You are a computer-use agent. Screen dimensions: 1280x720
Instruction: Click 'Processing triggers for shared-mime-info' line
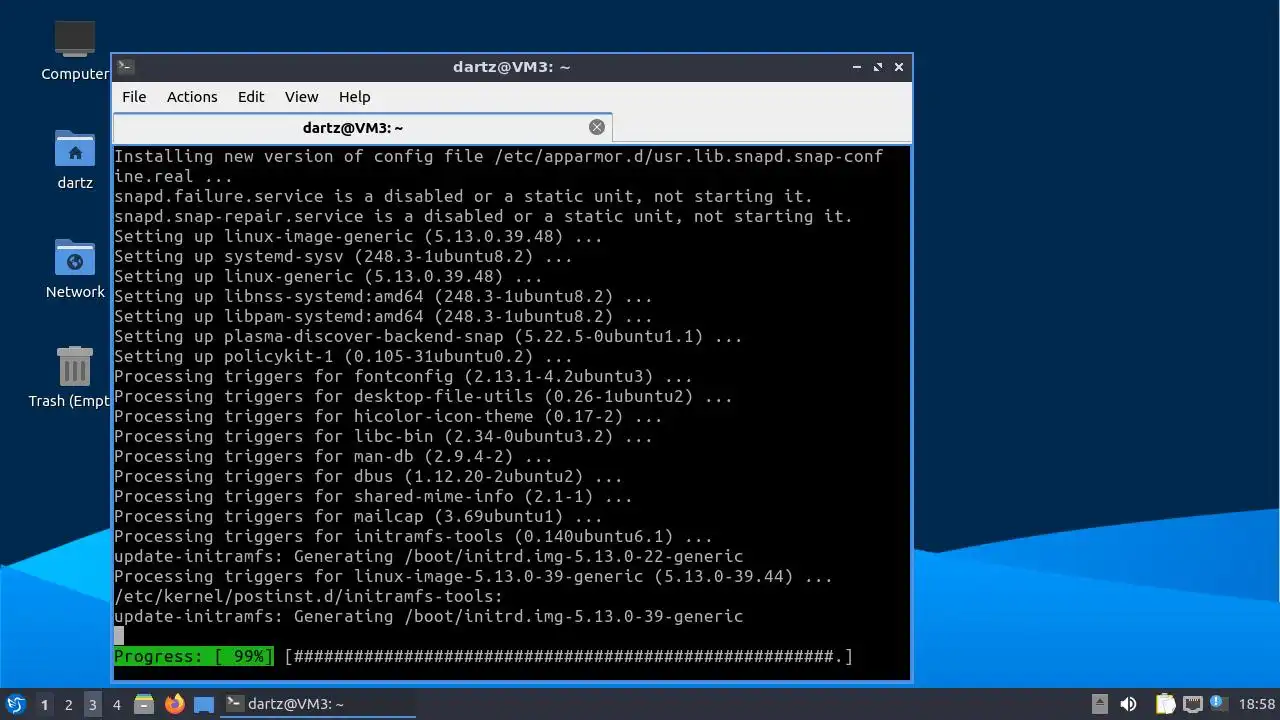pyautogui.click(x=373, y=496)
